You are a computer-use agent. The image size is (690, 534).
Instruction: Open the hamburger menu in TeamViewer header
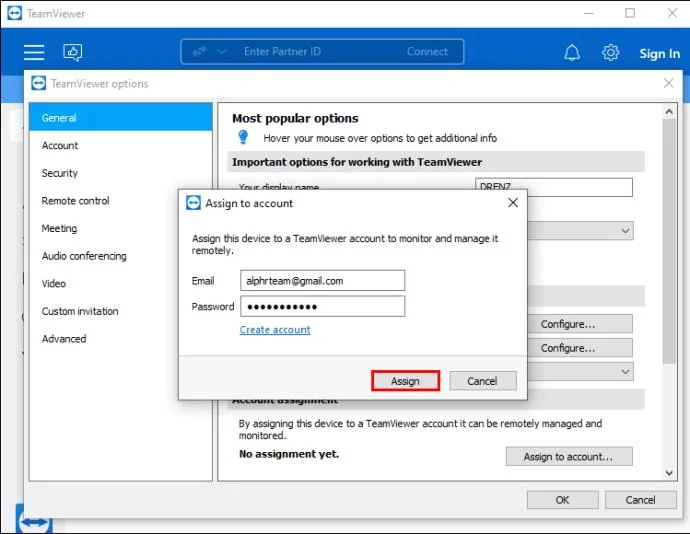coord(34,52)
